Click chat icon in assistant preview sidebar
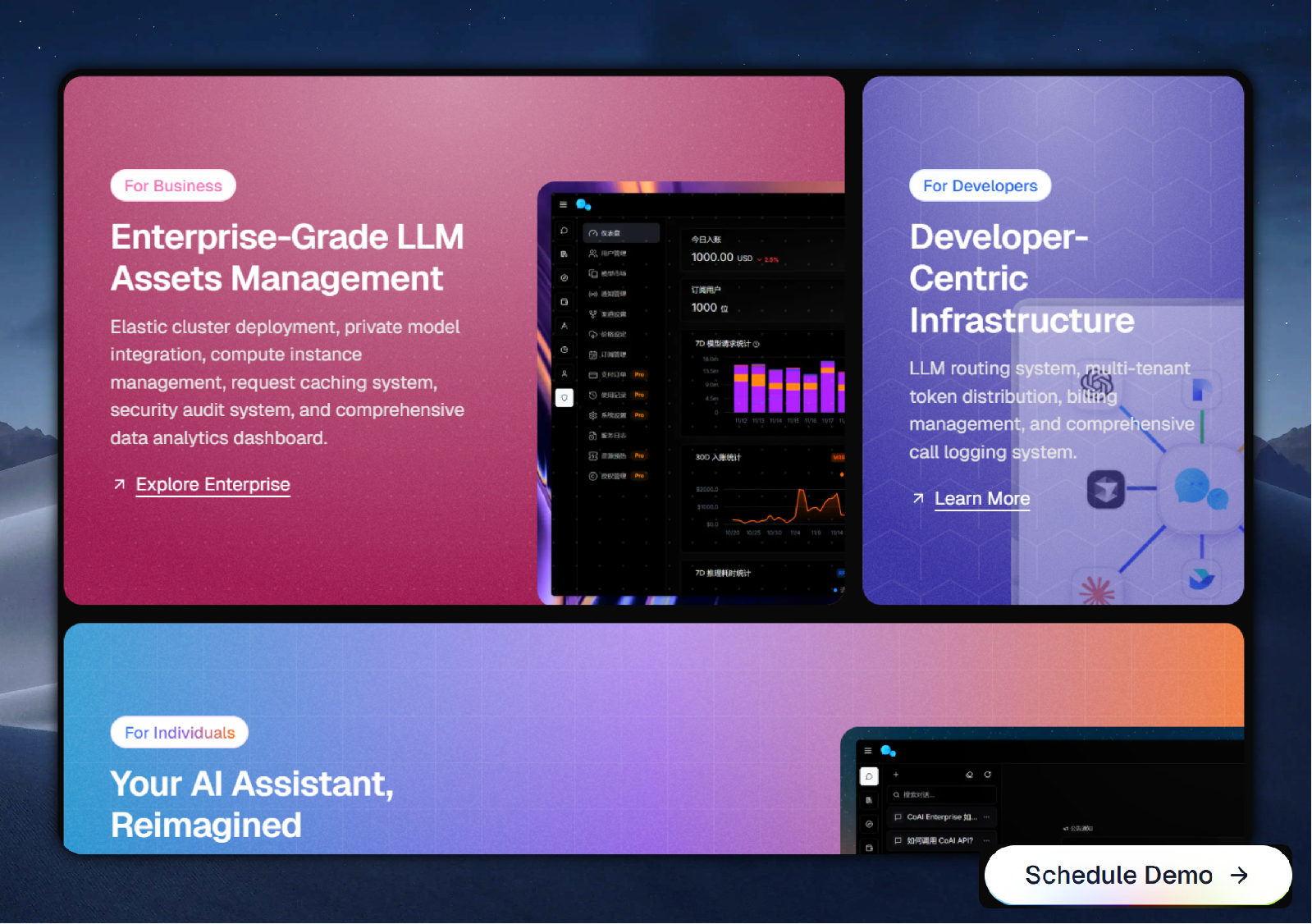The width and height of the screenshot is (1312, 924). click(869, 776)
